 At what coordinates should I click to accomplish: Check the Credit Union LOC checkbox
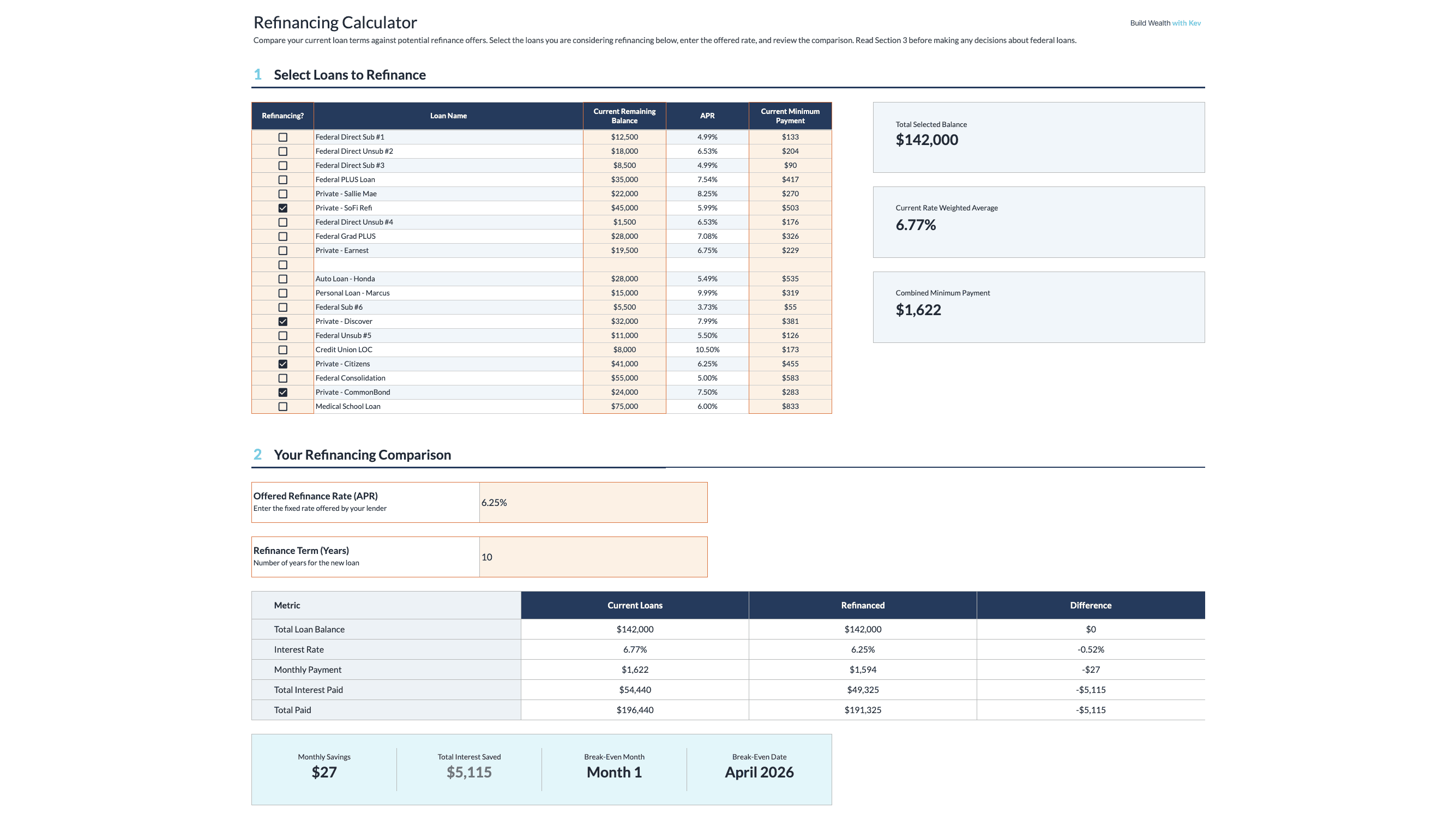282,350
